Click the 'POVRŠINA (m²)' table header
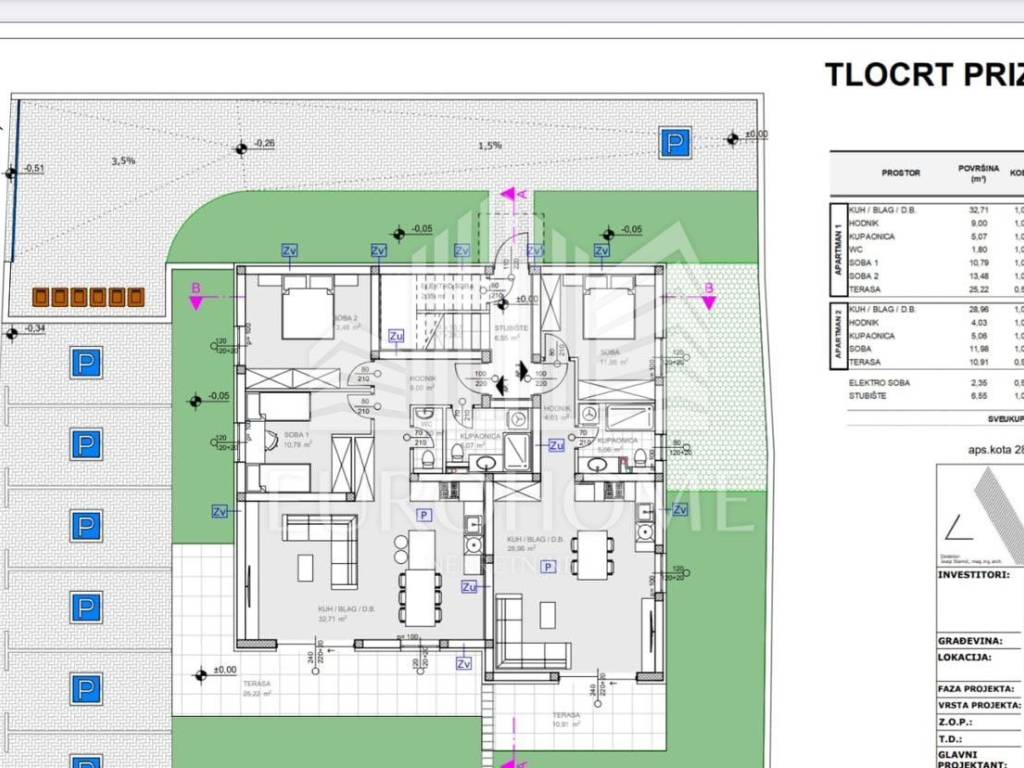The height and width of the screenshot is (768, 1024). tap(978, 173)
